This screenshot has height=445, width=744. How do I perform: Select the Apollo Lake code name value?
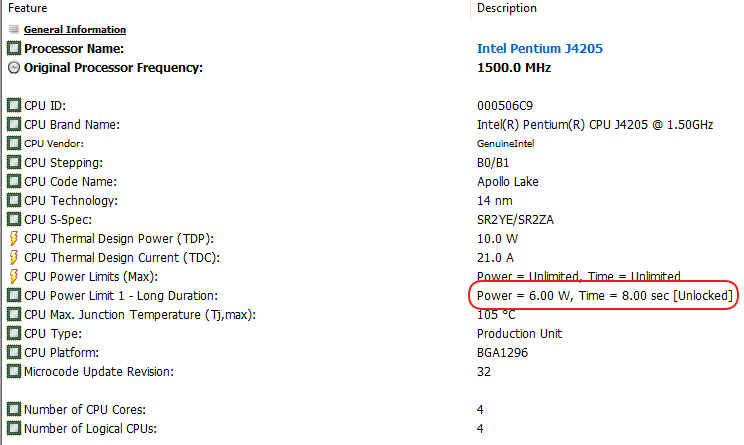[508, 182]
